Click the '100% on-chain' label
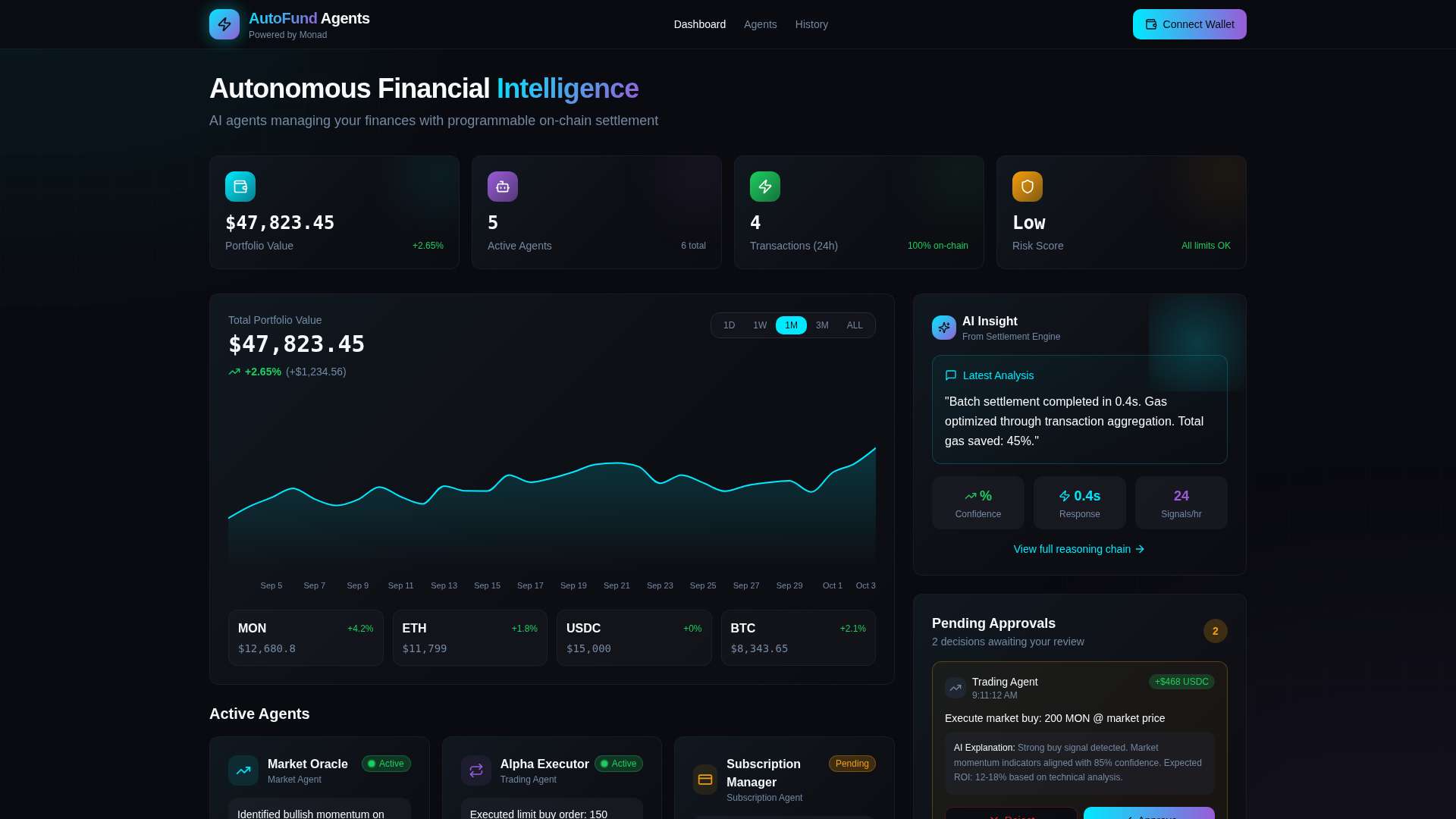Image resolution: width=1456 pixels, height=819 pixels. coord(938,246)
